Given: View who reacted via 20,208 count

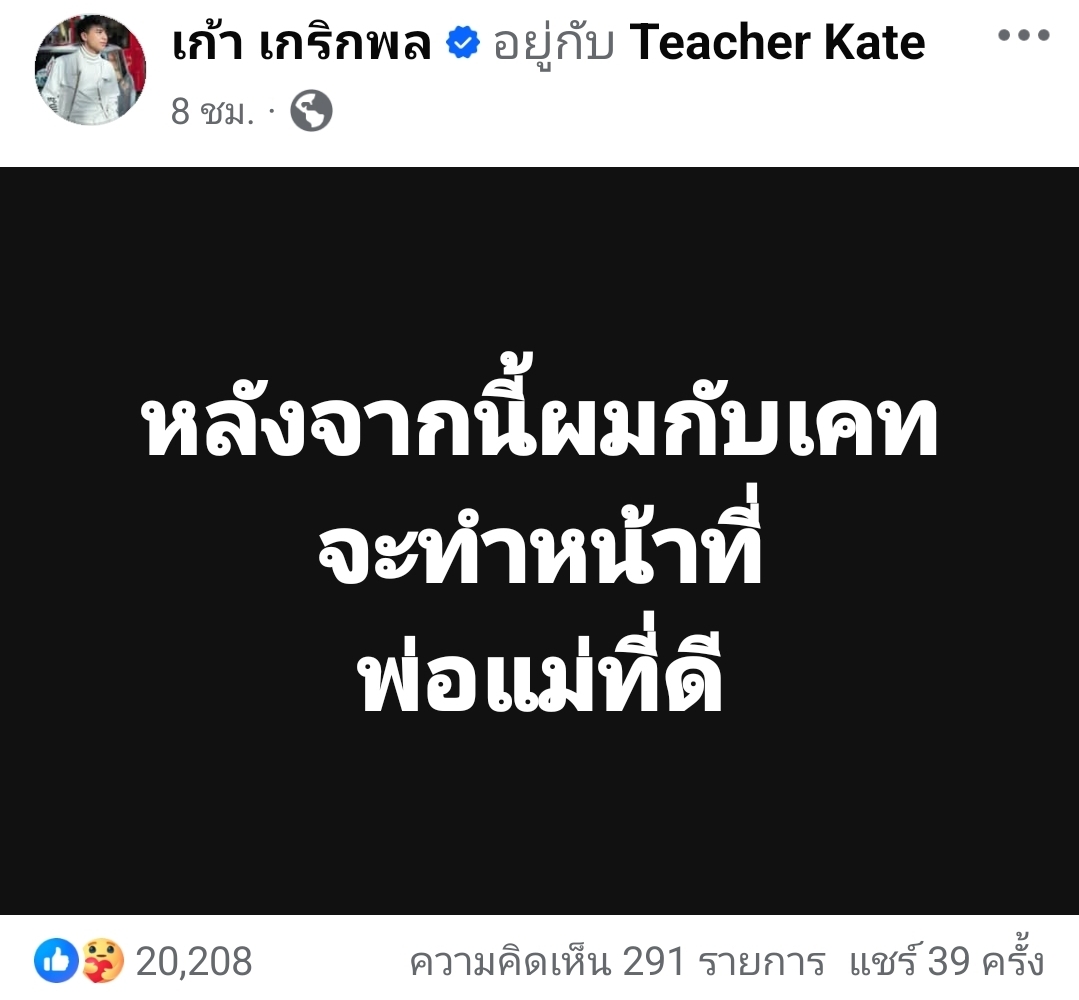Looking at the screenshot, I should point(194,961).
